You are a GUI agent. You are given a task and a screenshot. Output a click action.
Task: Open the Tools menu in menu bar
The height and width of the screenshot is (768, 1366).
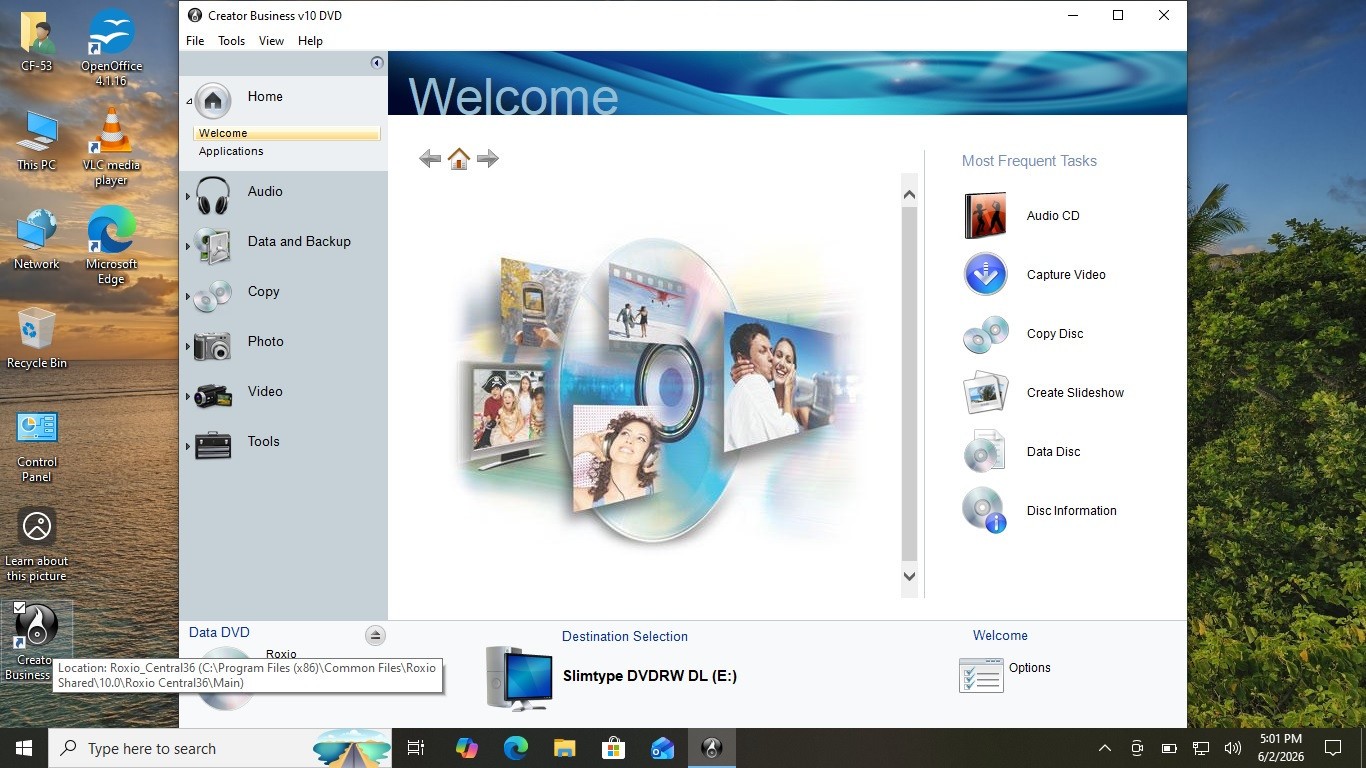[x=231, y=41]
